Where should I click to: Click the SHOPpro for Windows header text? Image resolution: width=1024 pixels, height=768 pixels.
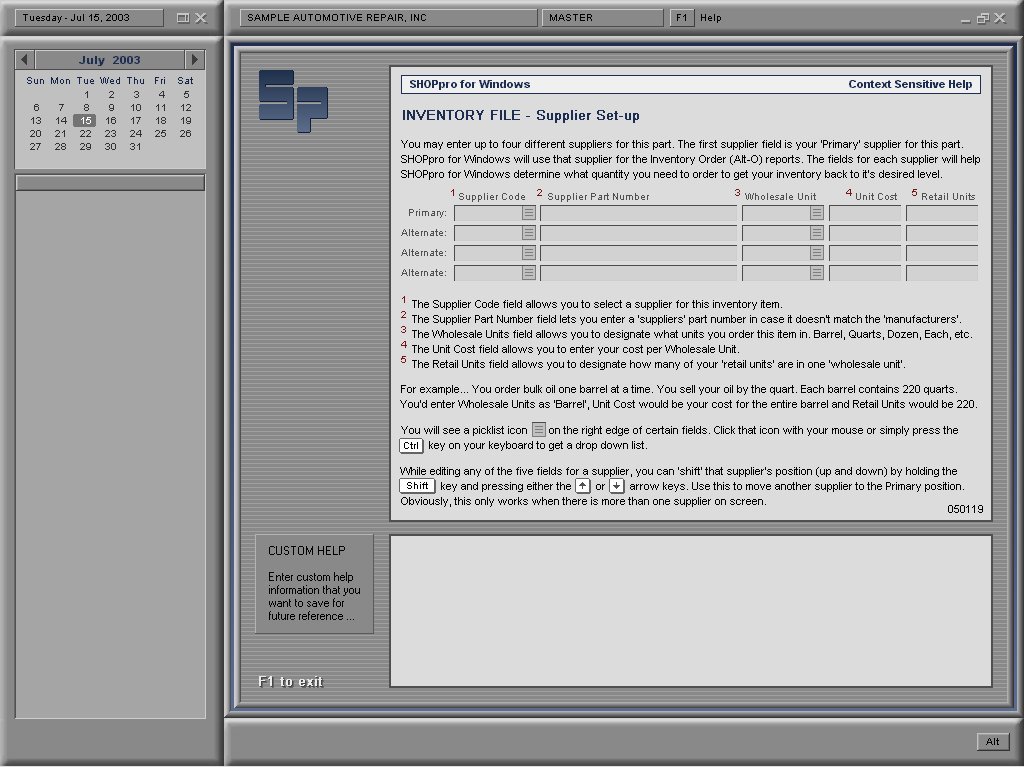click(470, 84)
